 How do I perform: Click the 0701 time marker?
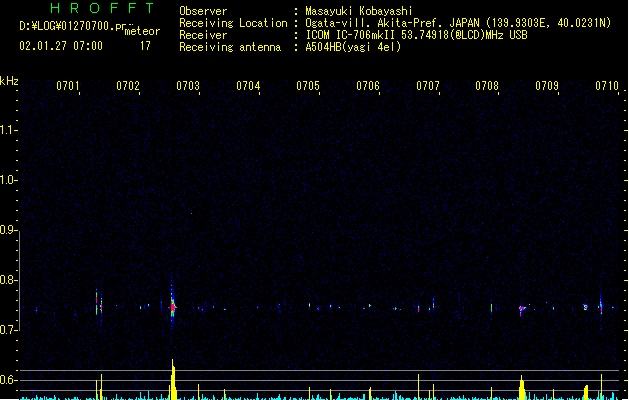coord(67,86)
